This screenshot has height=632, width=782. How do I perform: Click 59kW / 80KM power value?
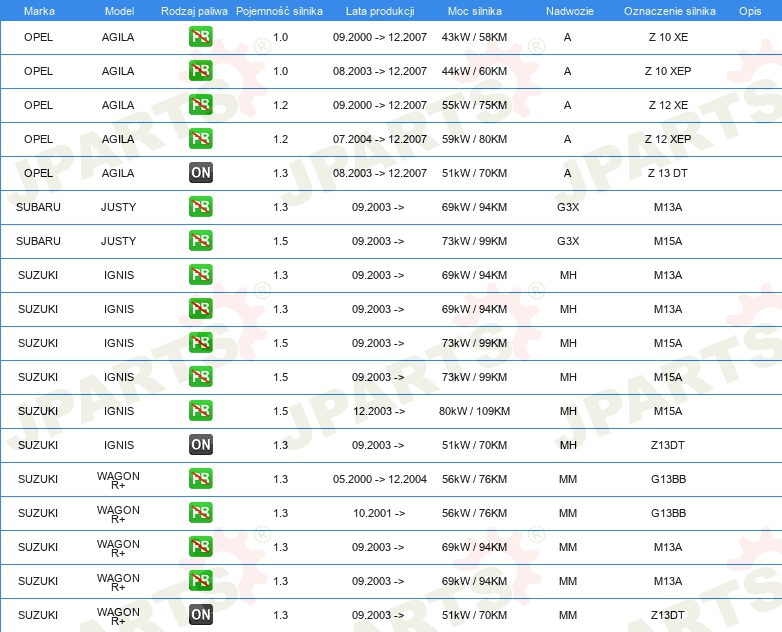click(474, 139)
